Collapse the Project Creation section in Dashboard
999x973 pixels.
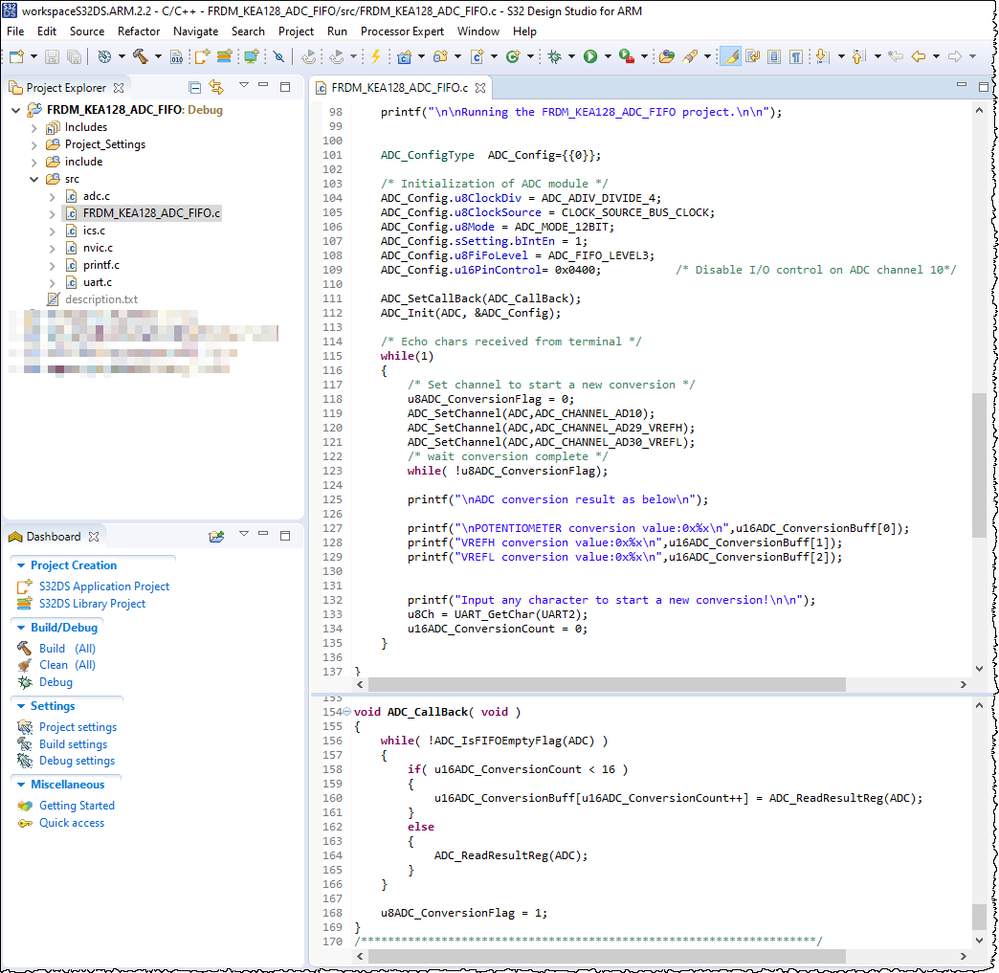click(x=21, y=566)
